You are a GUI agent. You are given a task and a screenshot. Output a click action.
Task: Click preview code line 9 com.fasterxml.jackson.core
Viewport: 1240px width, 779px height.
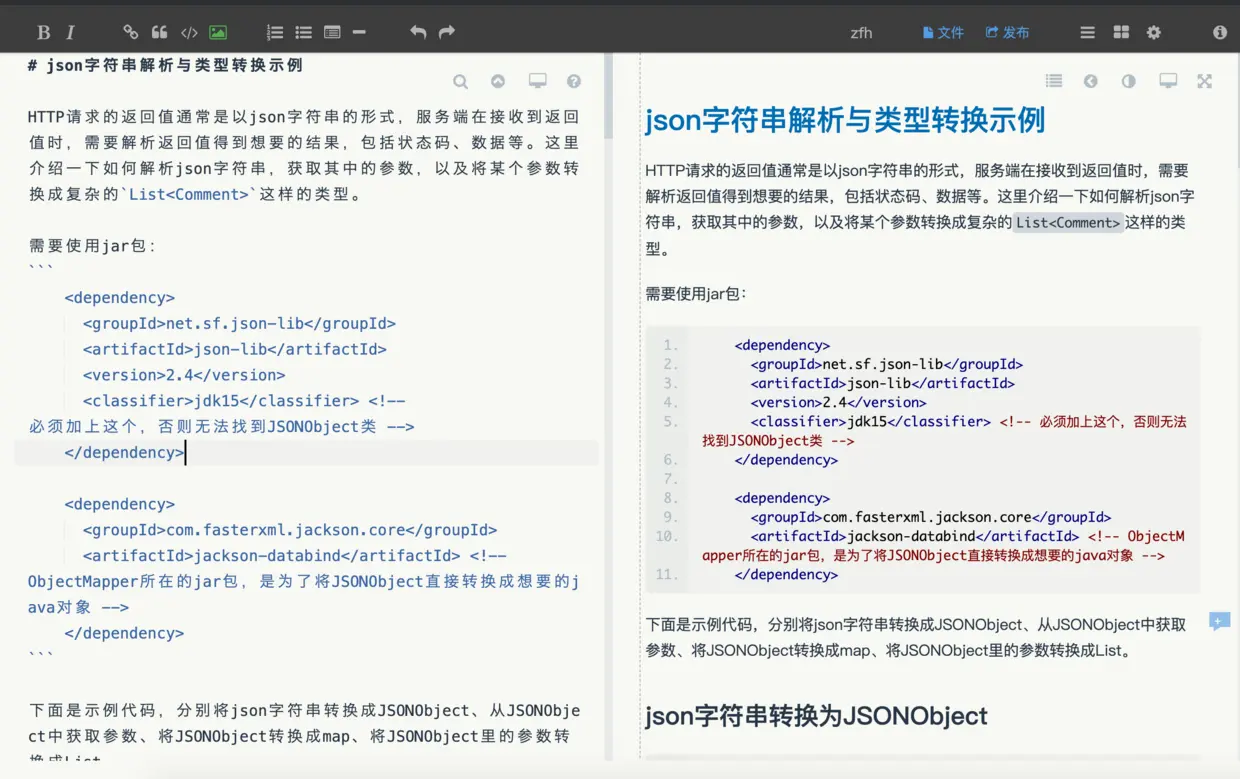[931, 517]
